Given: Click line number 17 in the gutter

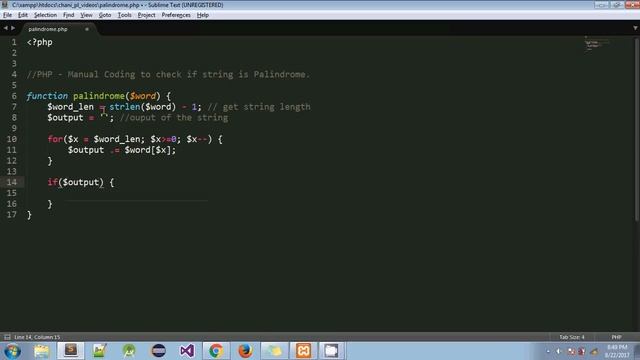Looking at the screenshot, I should 11,215.
